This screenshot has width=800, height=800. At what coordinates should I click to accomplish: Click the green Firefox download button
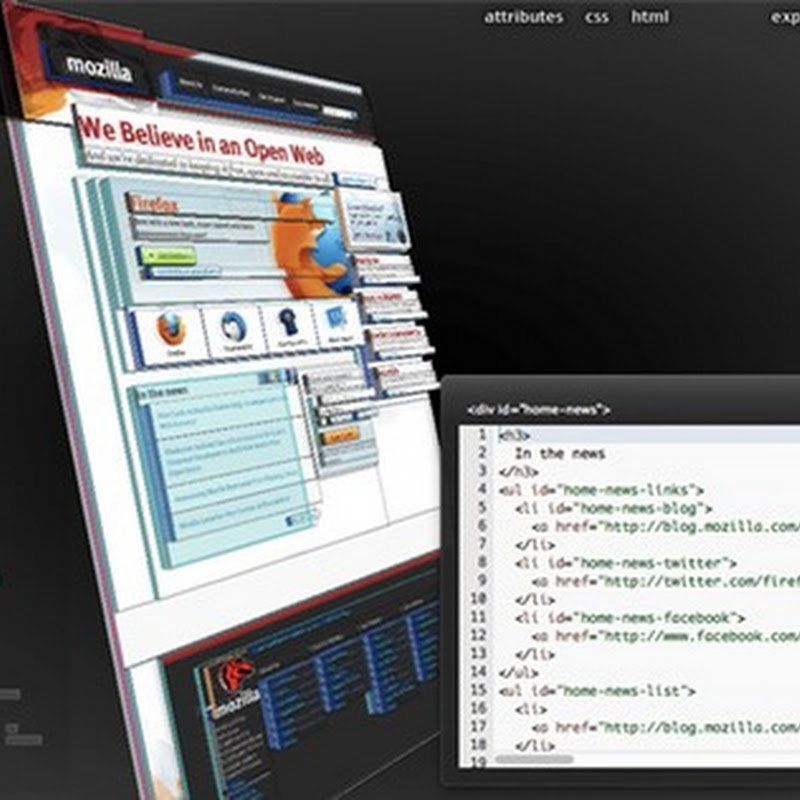169,255
